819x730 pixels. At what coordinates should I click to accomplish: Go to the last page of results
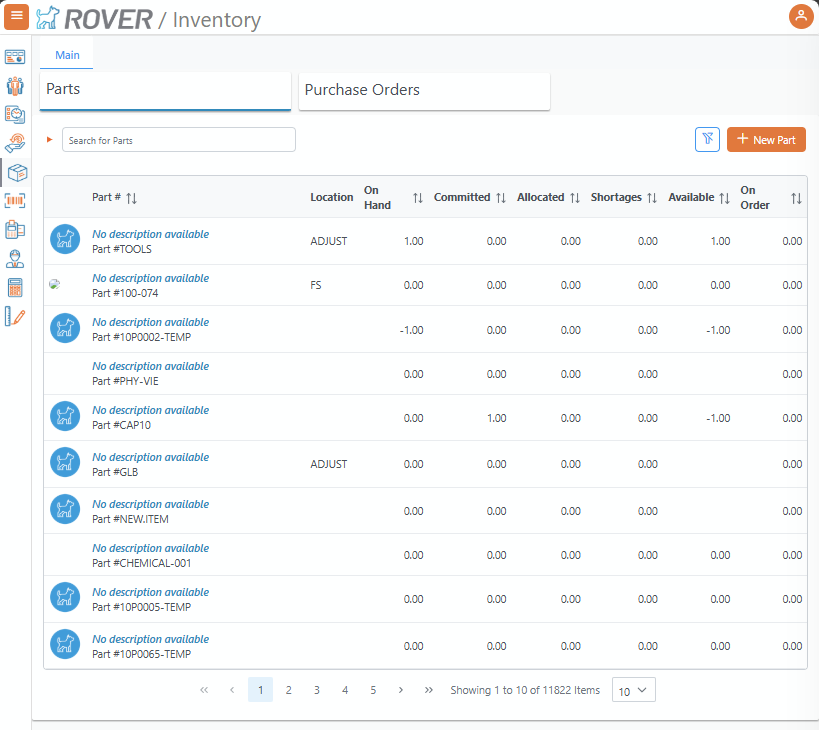click(x=429, y=690)
